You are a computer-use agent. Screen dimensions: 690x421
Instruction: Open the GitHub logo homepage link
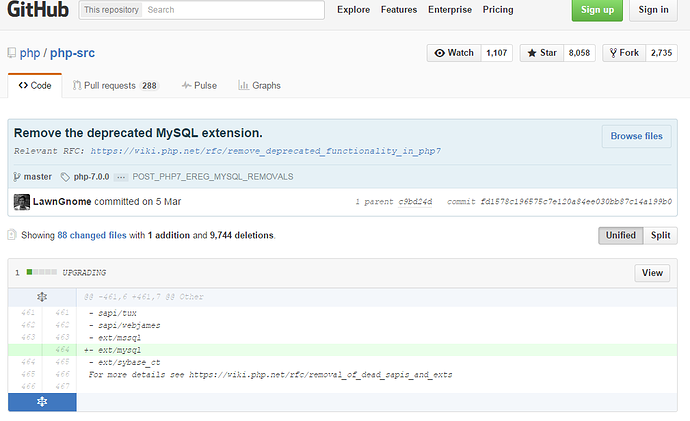[38, 10]
